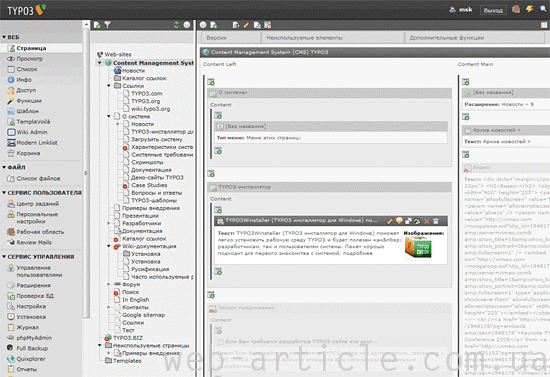Select TYPO3.BIZ in the page tree

point(128,338)
